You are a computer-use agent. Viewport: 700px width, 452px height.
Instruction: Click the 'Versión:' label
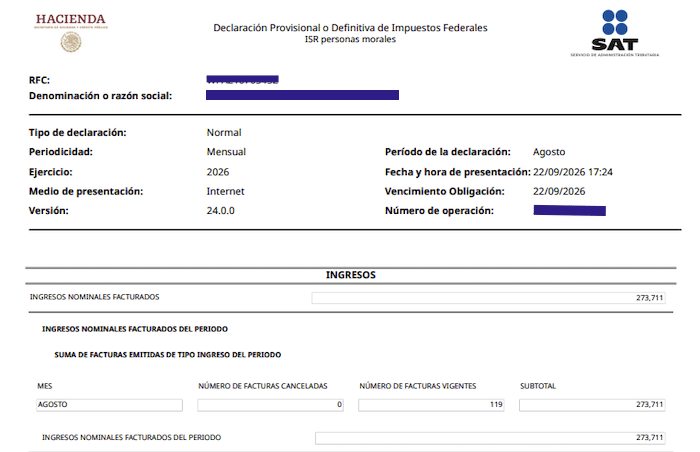coord(49,211)
